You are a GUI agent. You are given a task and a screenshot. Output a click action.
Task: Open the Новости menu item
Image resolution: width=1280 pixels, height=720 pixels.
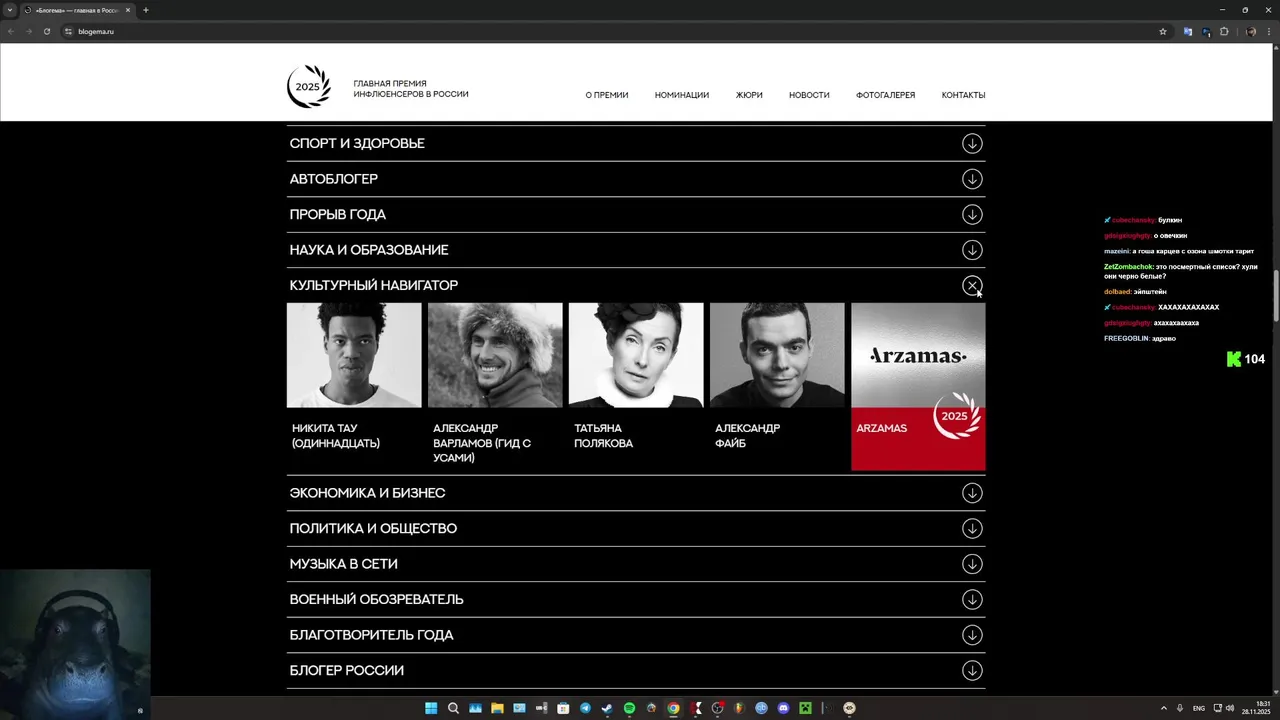(x=809, y=95)
